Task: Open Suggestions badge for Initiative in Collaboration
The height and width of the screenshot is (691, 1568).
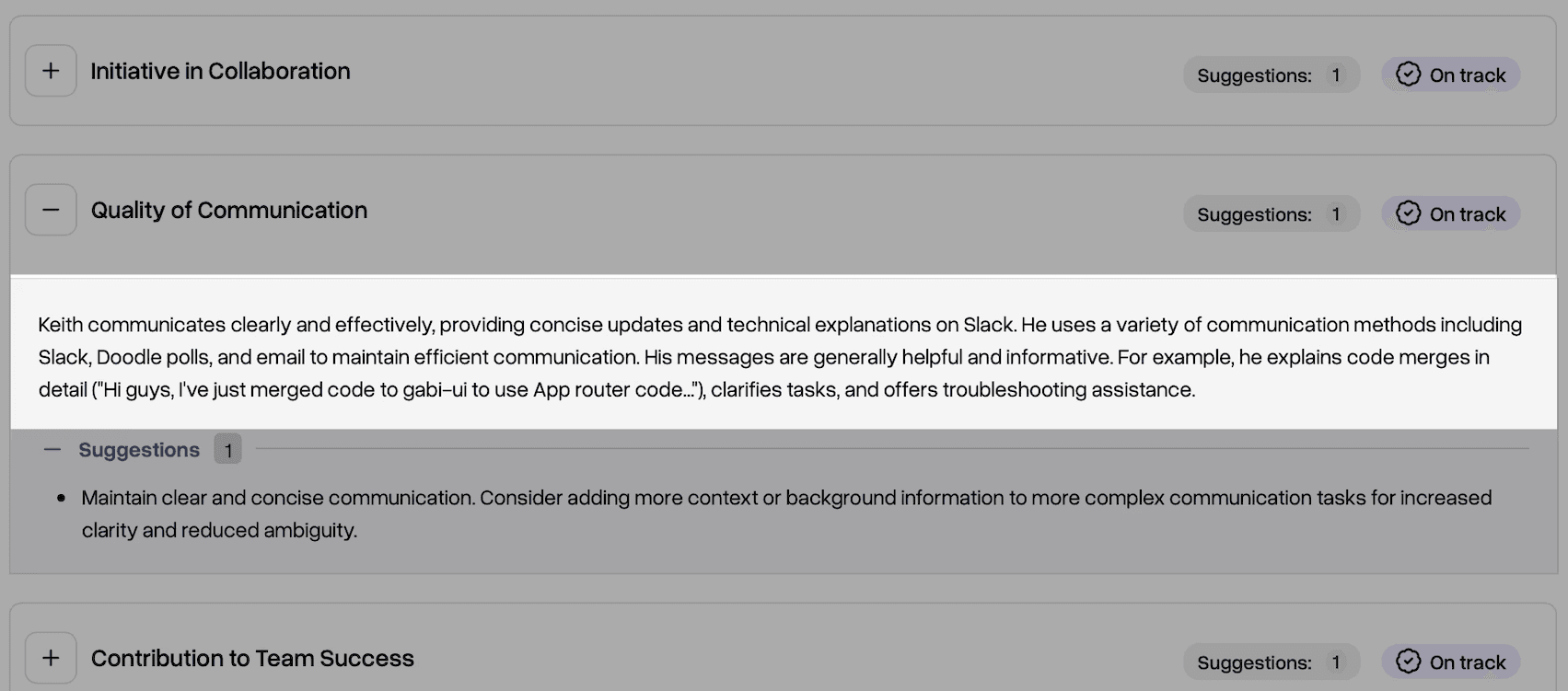Action: coord(1272,75)
